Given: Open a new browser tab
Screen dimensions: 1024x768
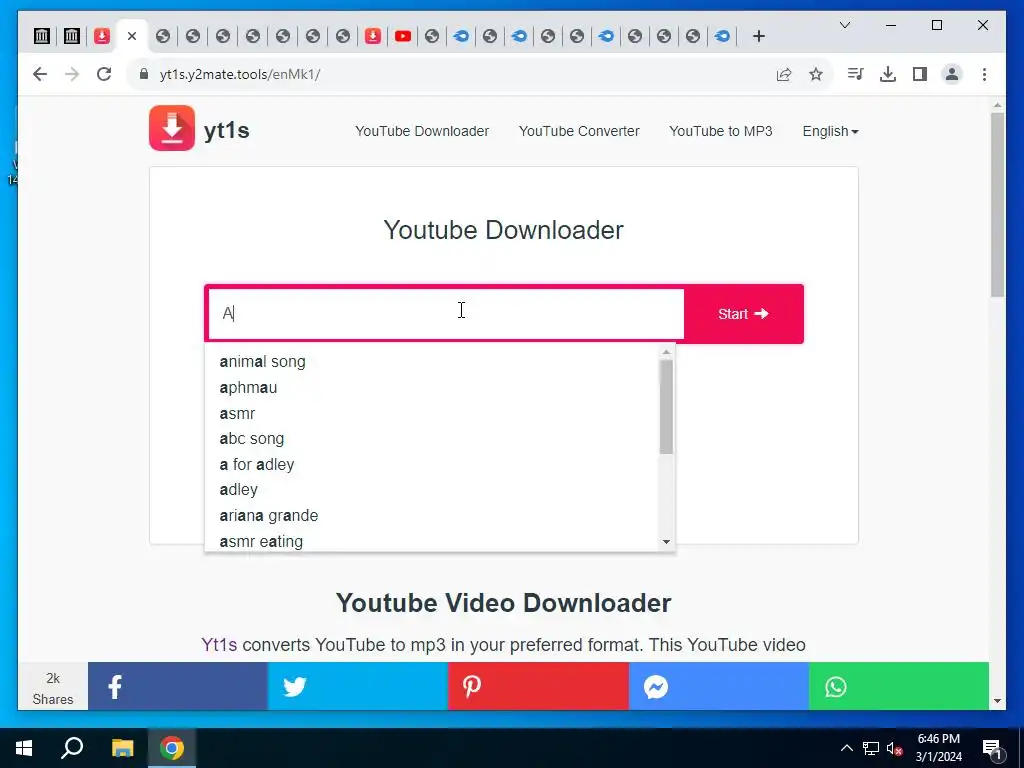Looking at the screenshot, I should pyautogui.click(x=758, y=36).
